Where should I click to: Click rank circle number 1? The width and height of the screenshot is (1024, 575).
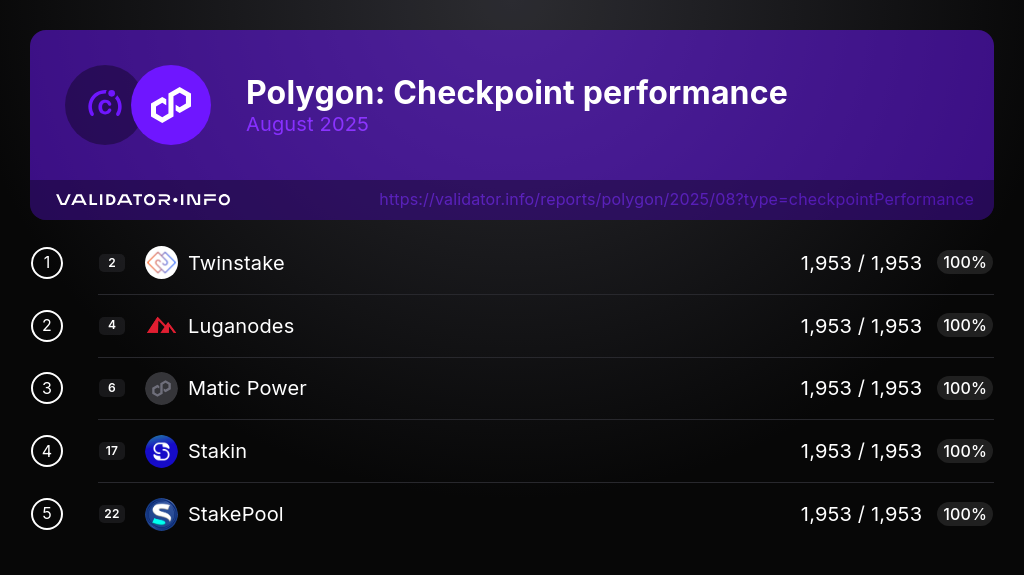click(x=47, y=263)
